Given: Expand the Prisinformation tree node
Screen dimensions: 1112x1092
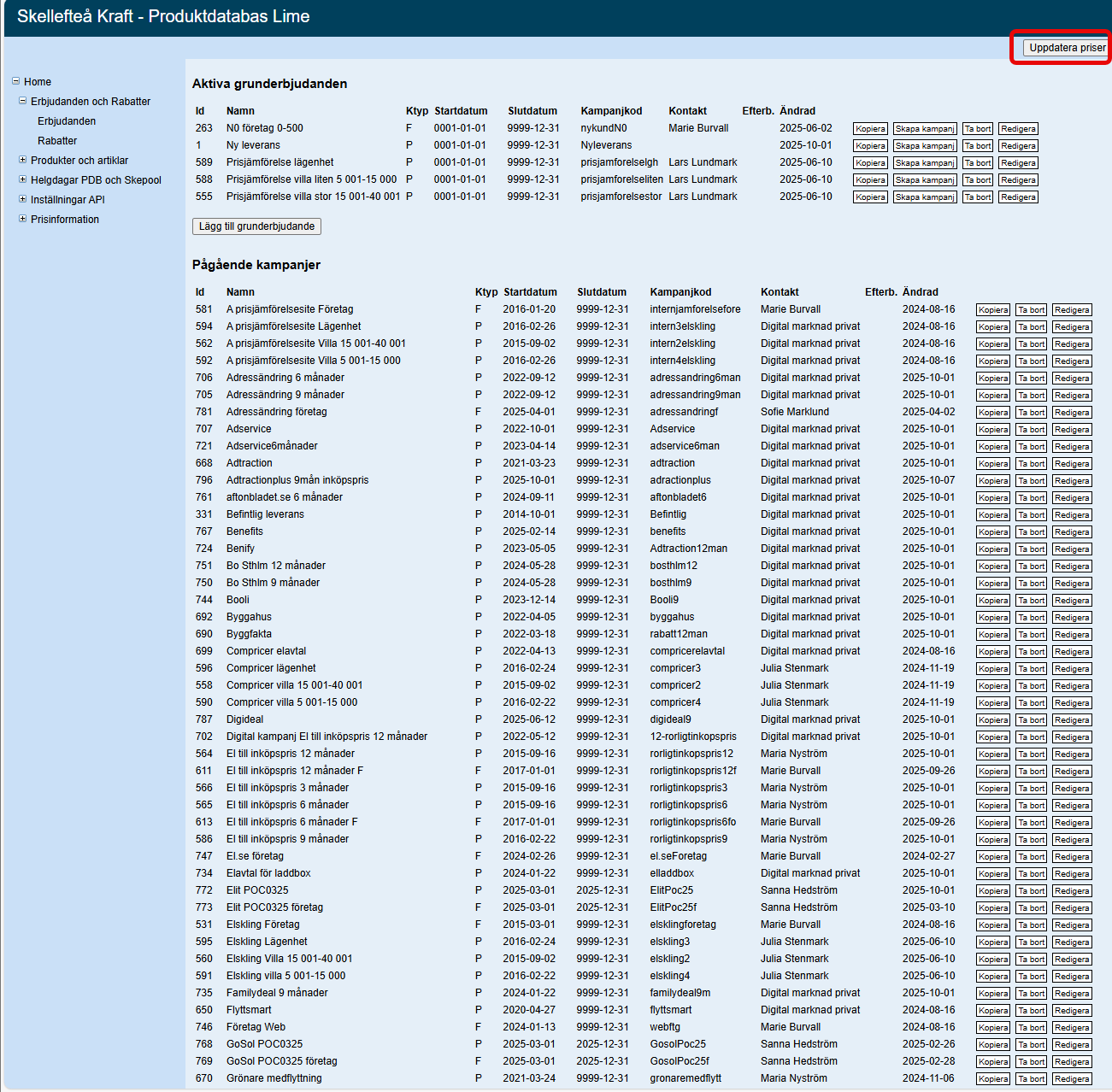Looking at the screenshot, I should [x=23, y=219].
